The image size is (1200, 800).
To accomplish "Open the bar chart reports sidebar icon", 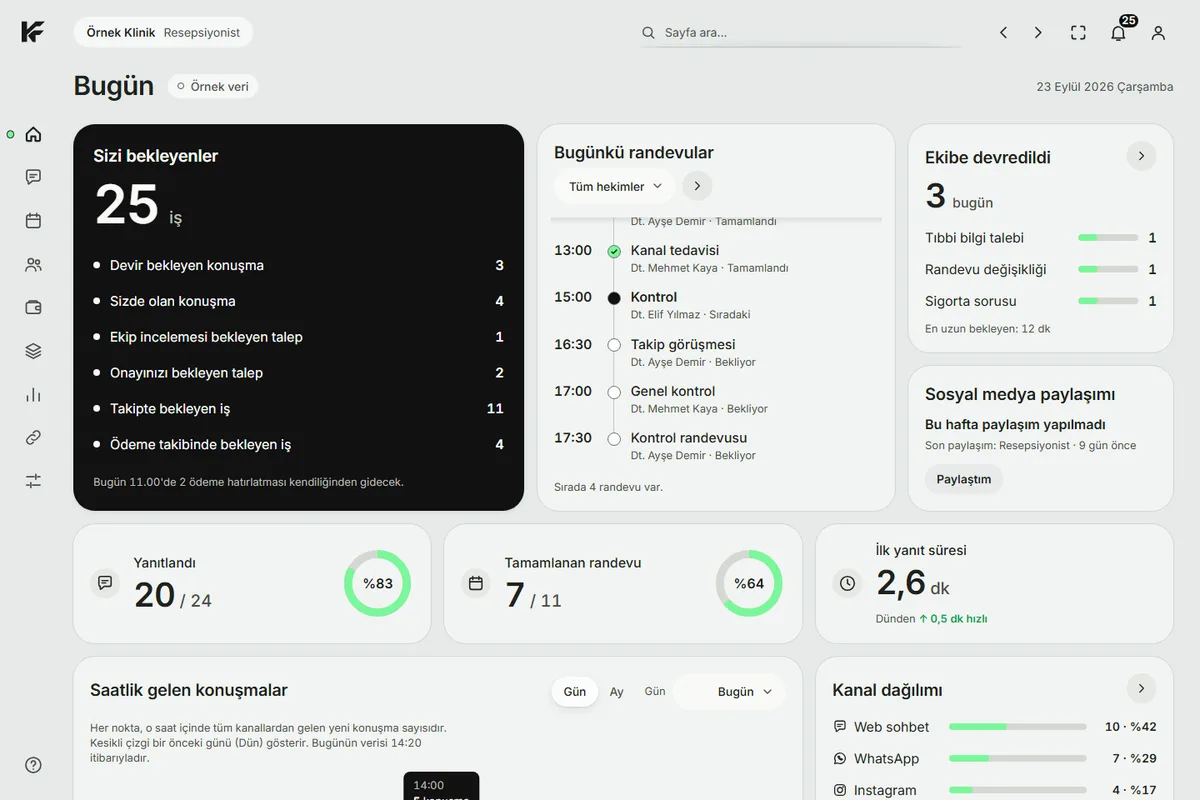I will pos(33,395).
